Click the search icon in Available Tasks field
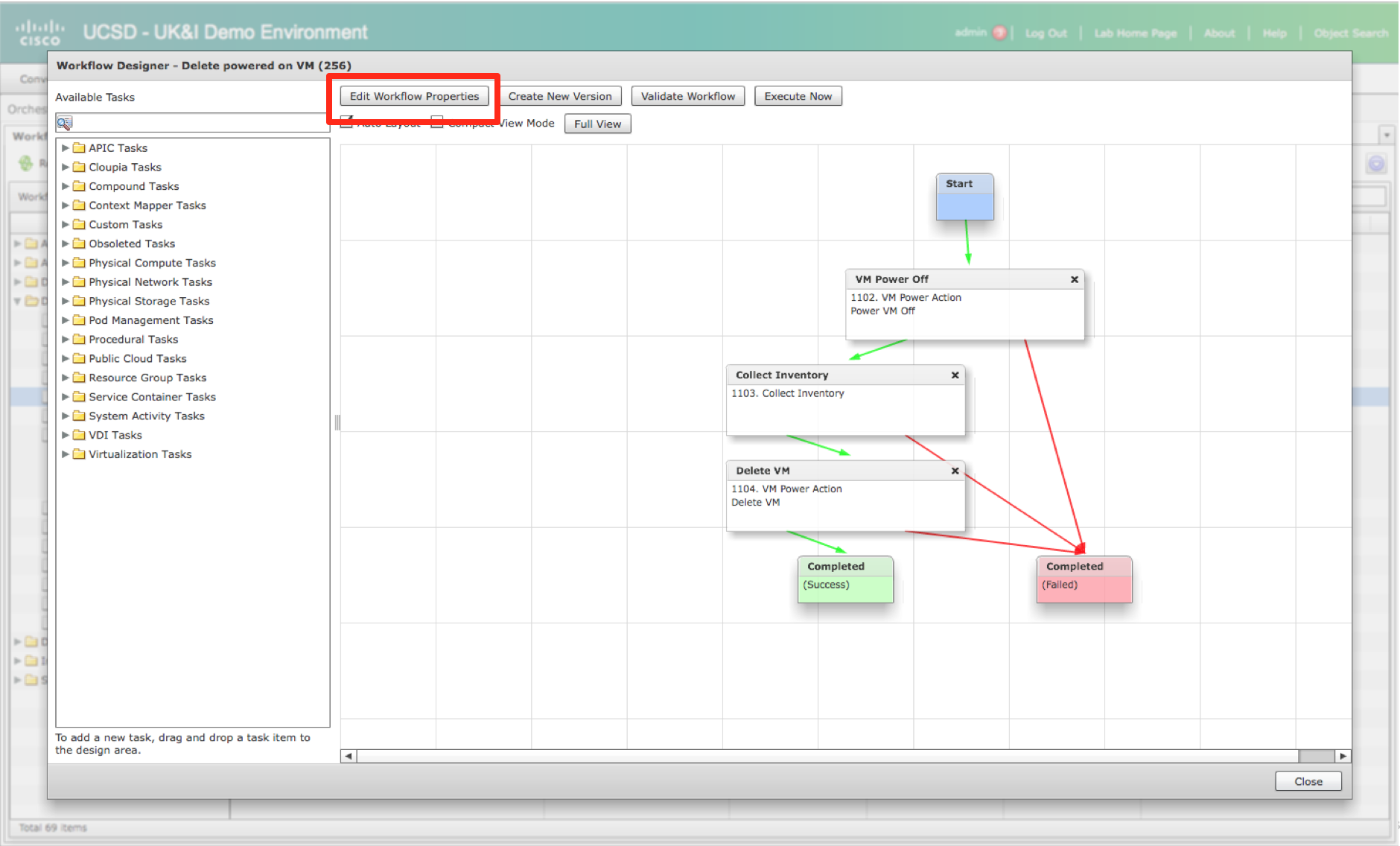 pos(65,123)
